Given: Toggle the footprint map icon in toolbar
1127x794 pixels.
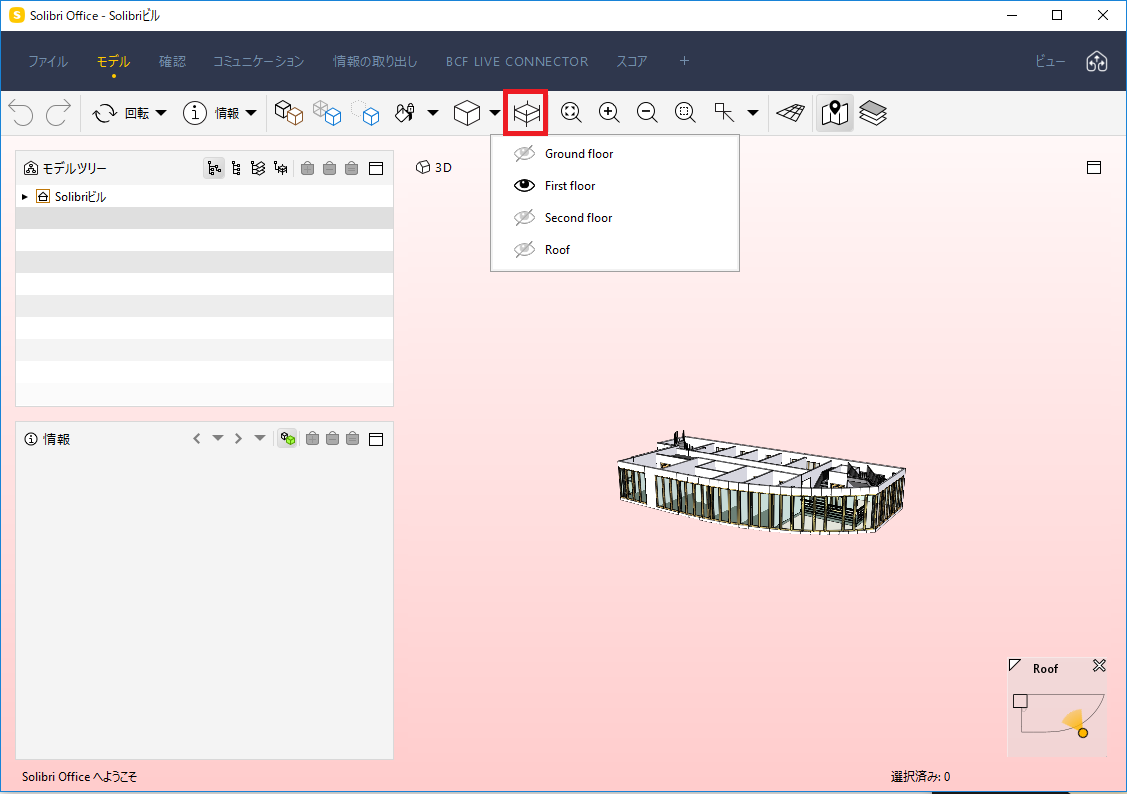Looking at the screenshot, I should coord(834,113).
